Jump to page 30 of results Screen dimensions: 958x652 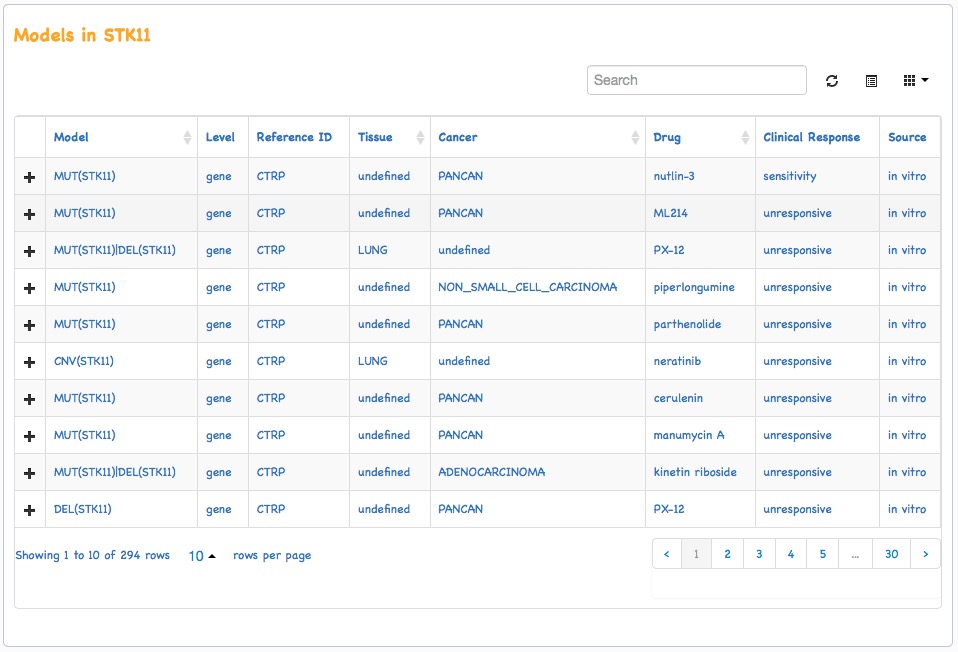pyautogui.click(x=891, y=554)
